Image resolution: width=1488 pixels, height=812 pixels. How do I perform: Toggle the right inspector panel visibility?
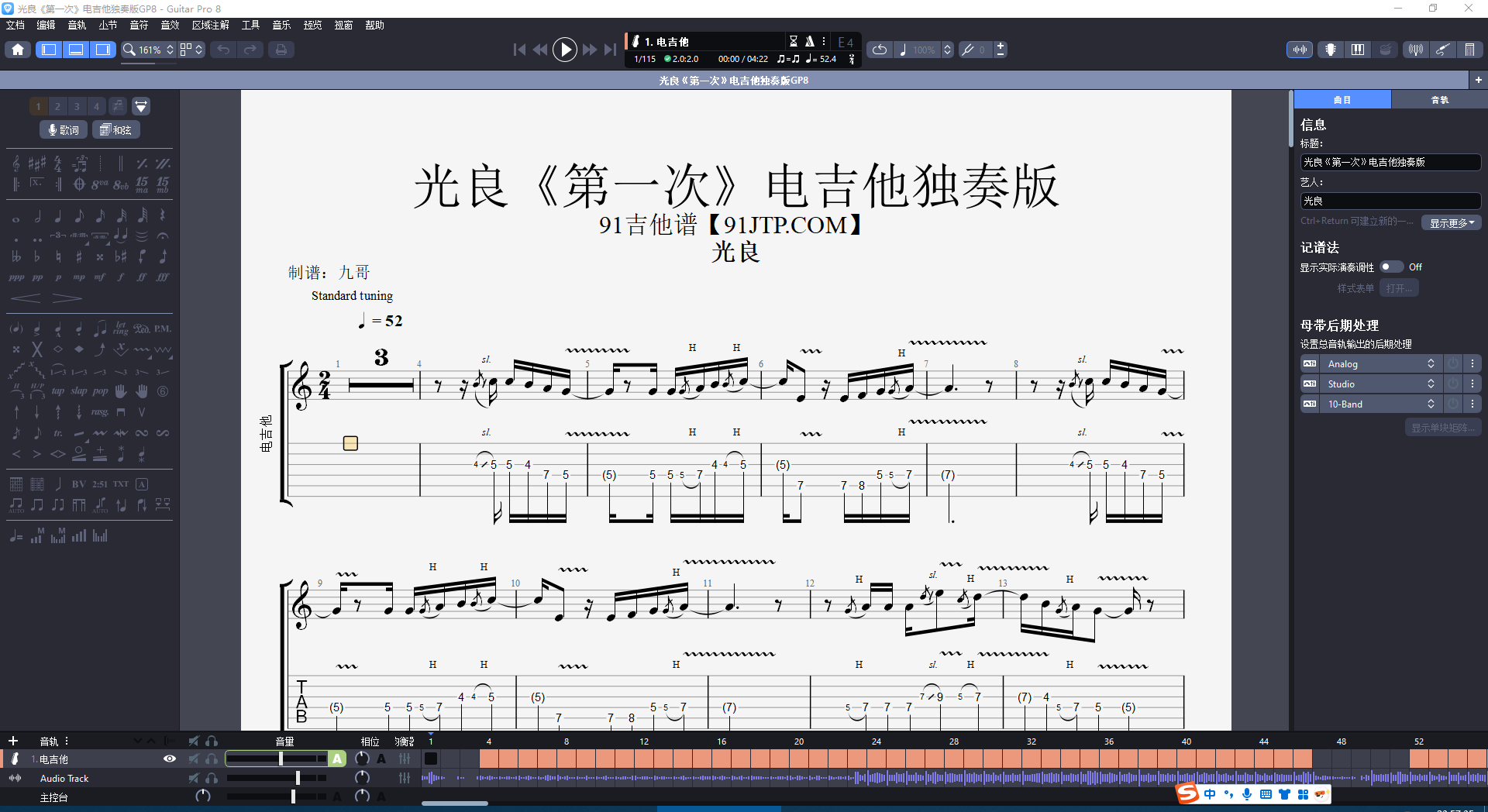pyautogui.click(x=103, y=50)
